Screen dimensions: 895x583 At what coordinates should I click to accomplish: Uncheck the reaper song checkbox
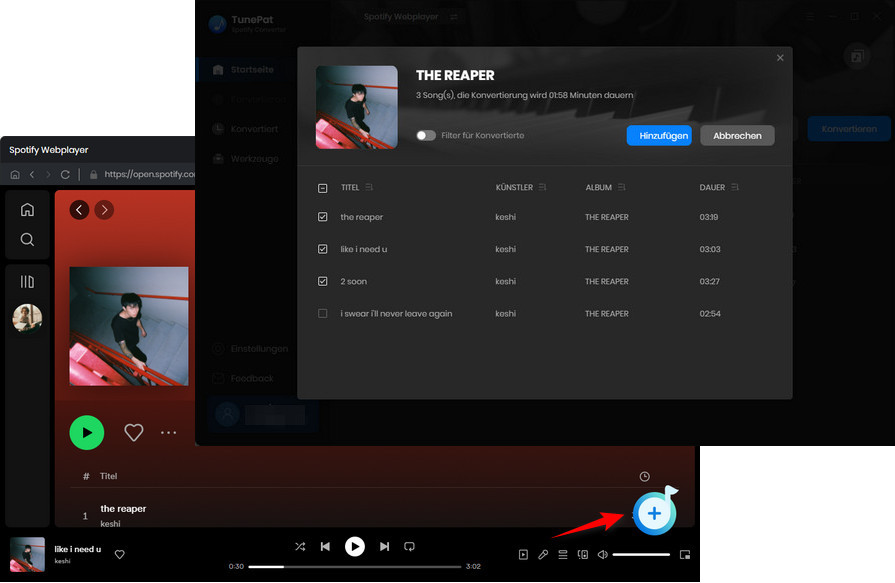pos(322,217)
